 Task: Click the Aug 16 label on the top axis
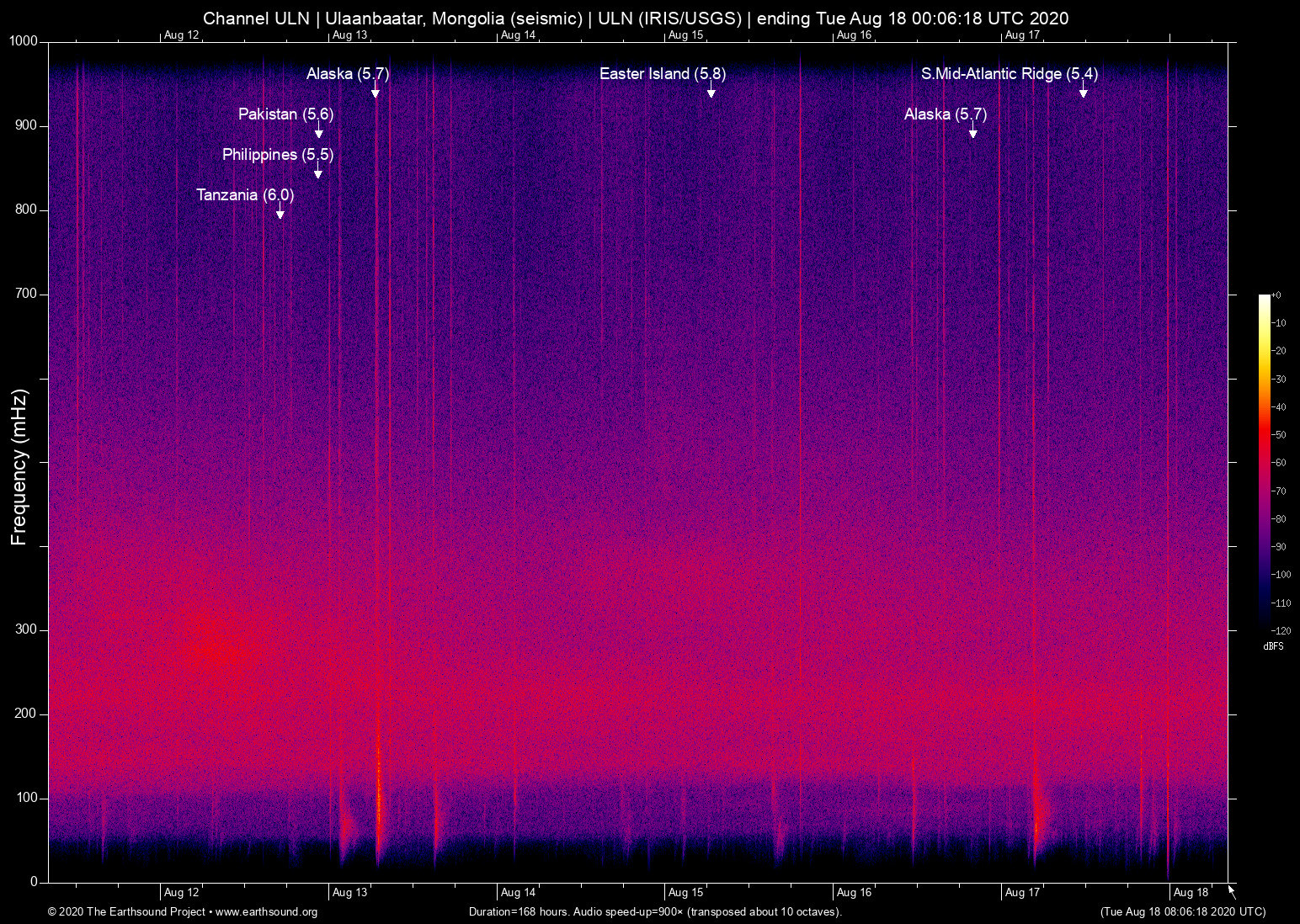coord(854,35)
